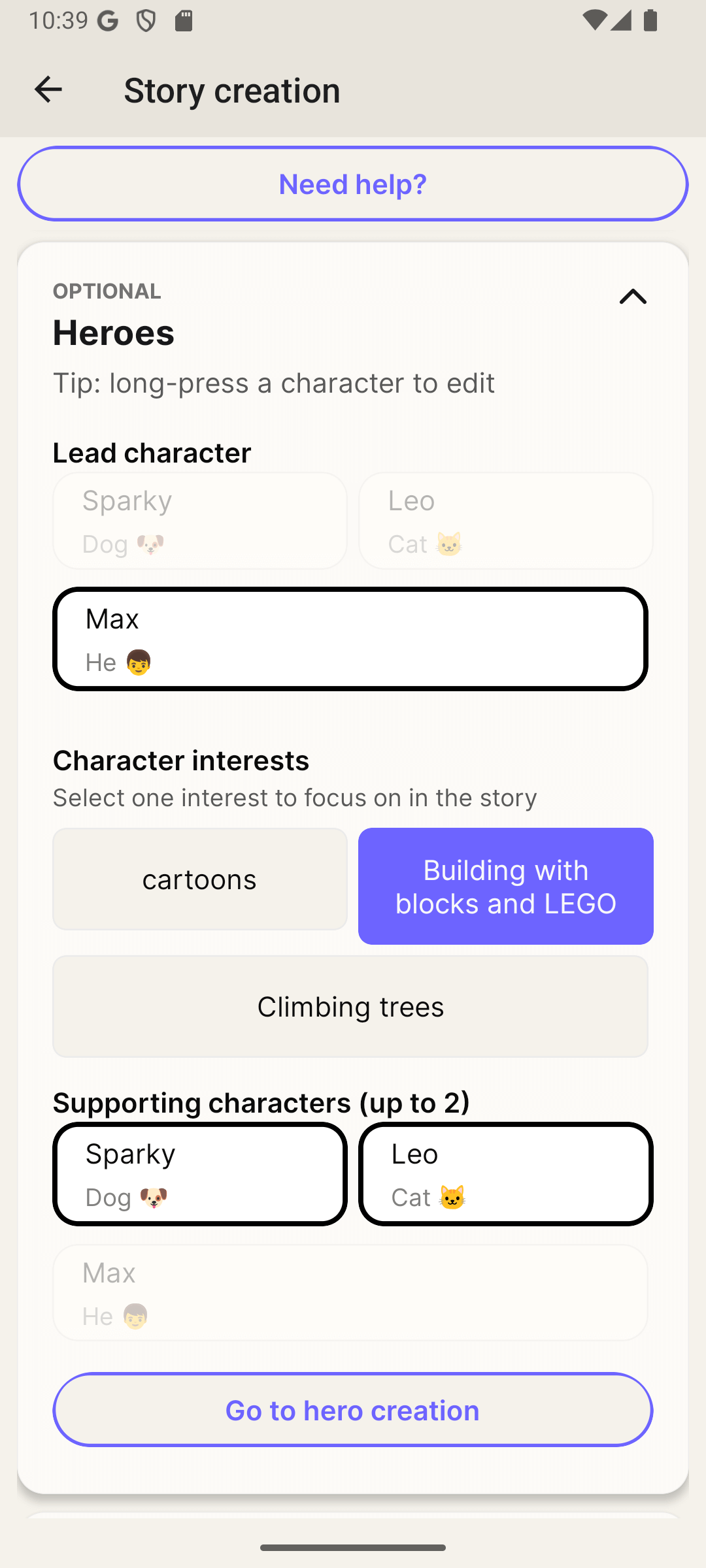Select Leo the cat as lead character
Viewport: 706px width, 1568px height.
tap(506, 521)
